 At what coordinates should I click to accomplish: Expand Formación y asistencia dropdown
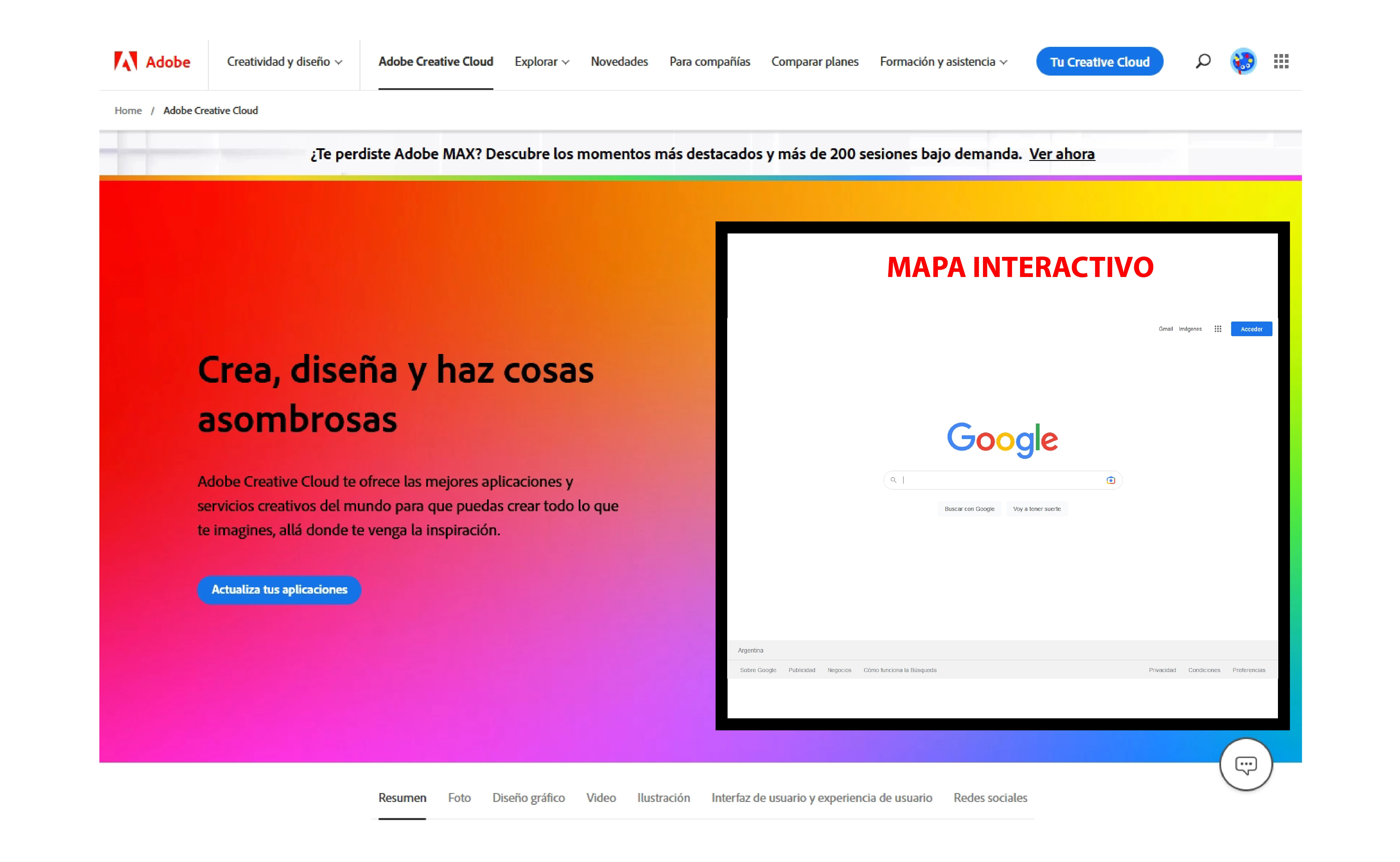pyautogui.click(x=943, y=61)
